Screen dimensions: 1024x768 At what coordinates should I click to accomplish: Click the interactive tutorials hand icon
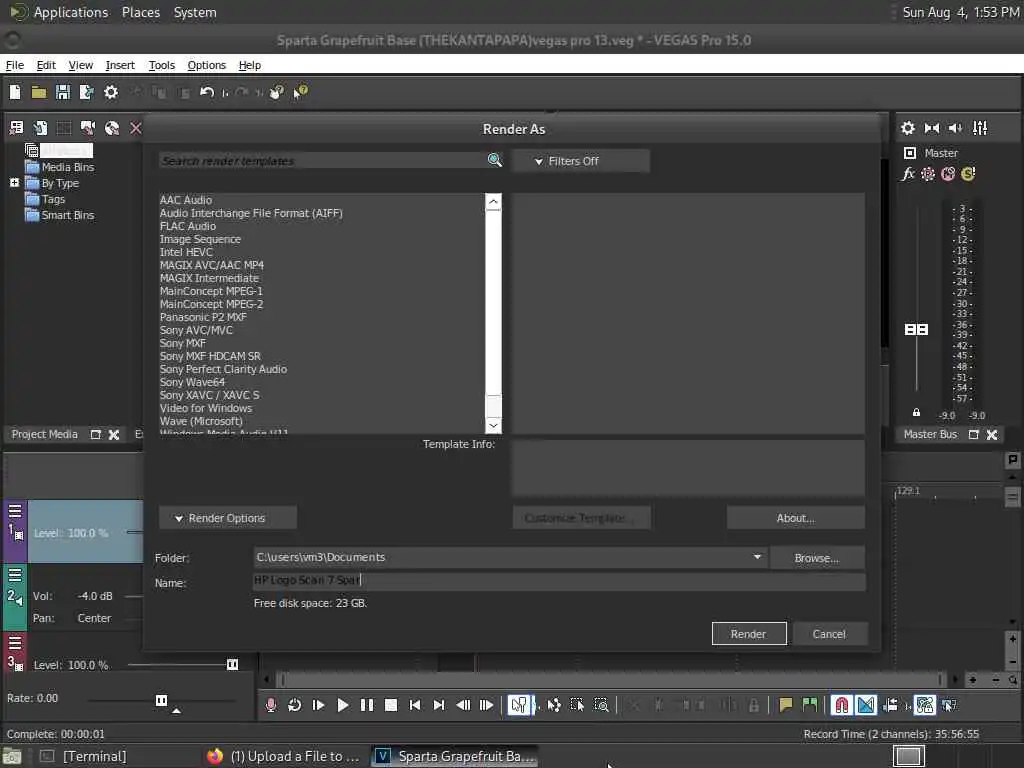pos(277,92)
